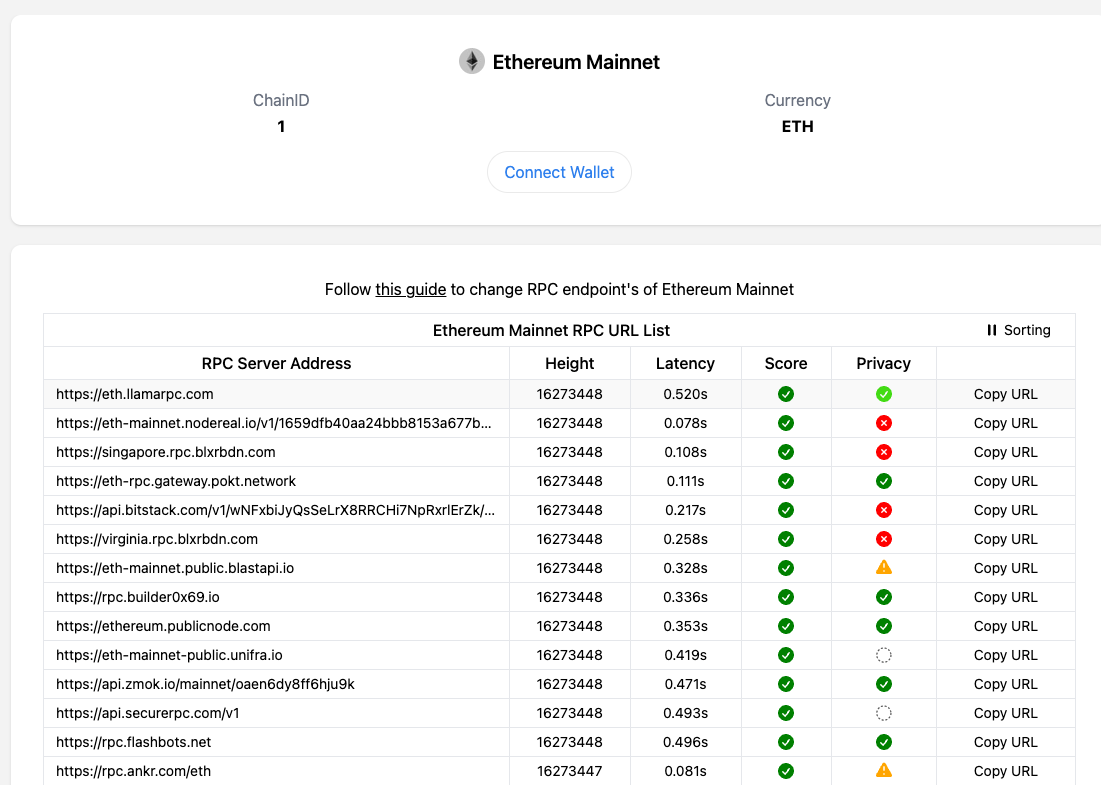The width and height of the screenshot is (1101, 785).
Task: Open the 'this guide' link
Action: [x=411, y=289]
